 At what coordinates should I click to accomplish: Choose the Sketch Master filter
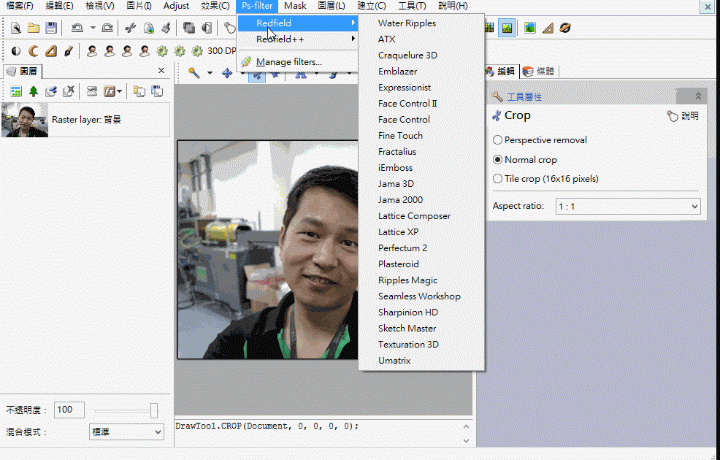[407, 328]
